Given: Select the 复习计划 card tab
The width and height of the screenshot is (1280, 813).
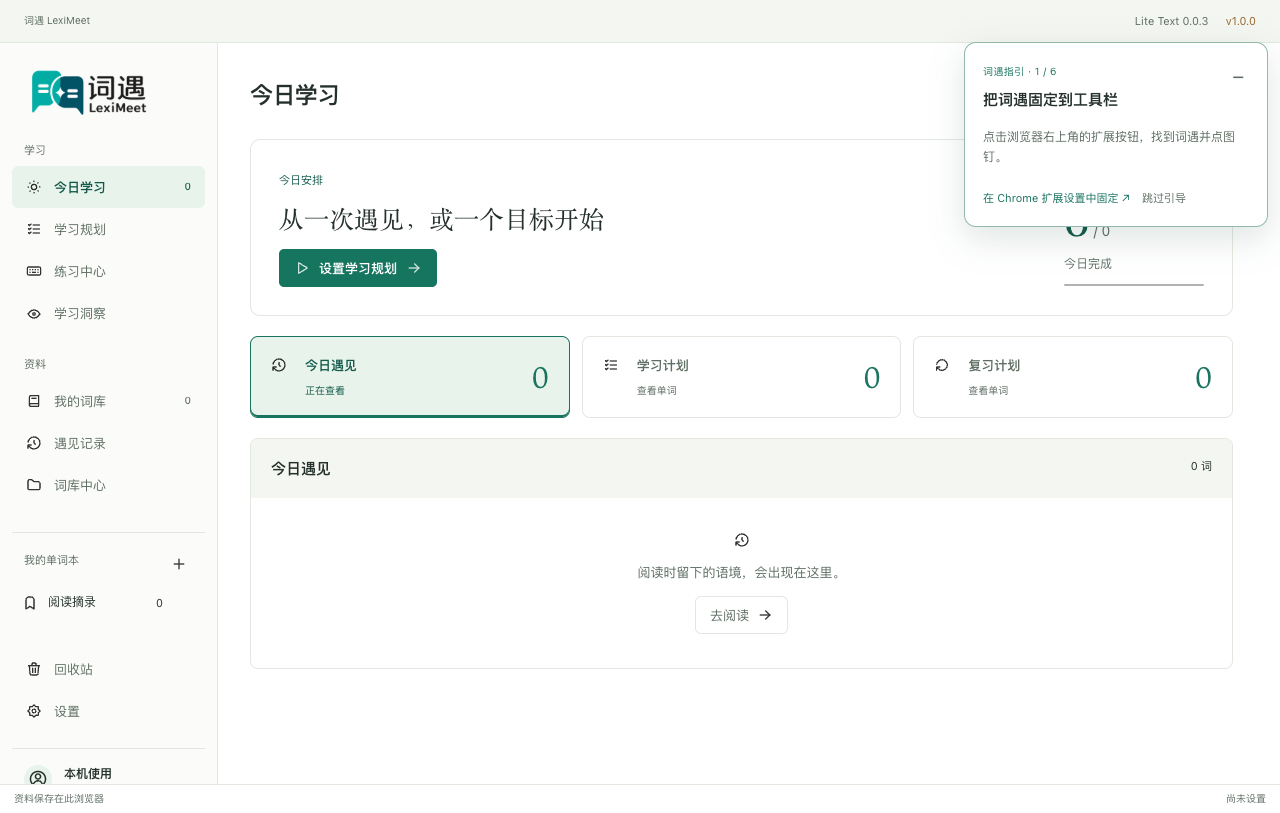Looking at the screenshot, I should pos(1073,377).
